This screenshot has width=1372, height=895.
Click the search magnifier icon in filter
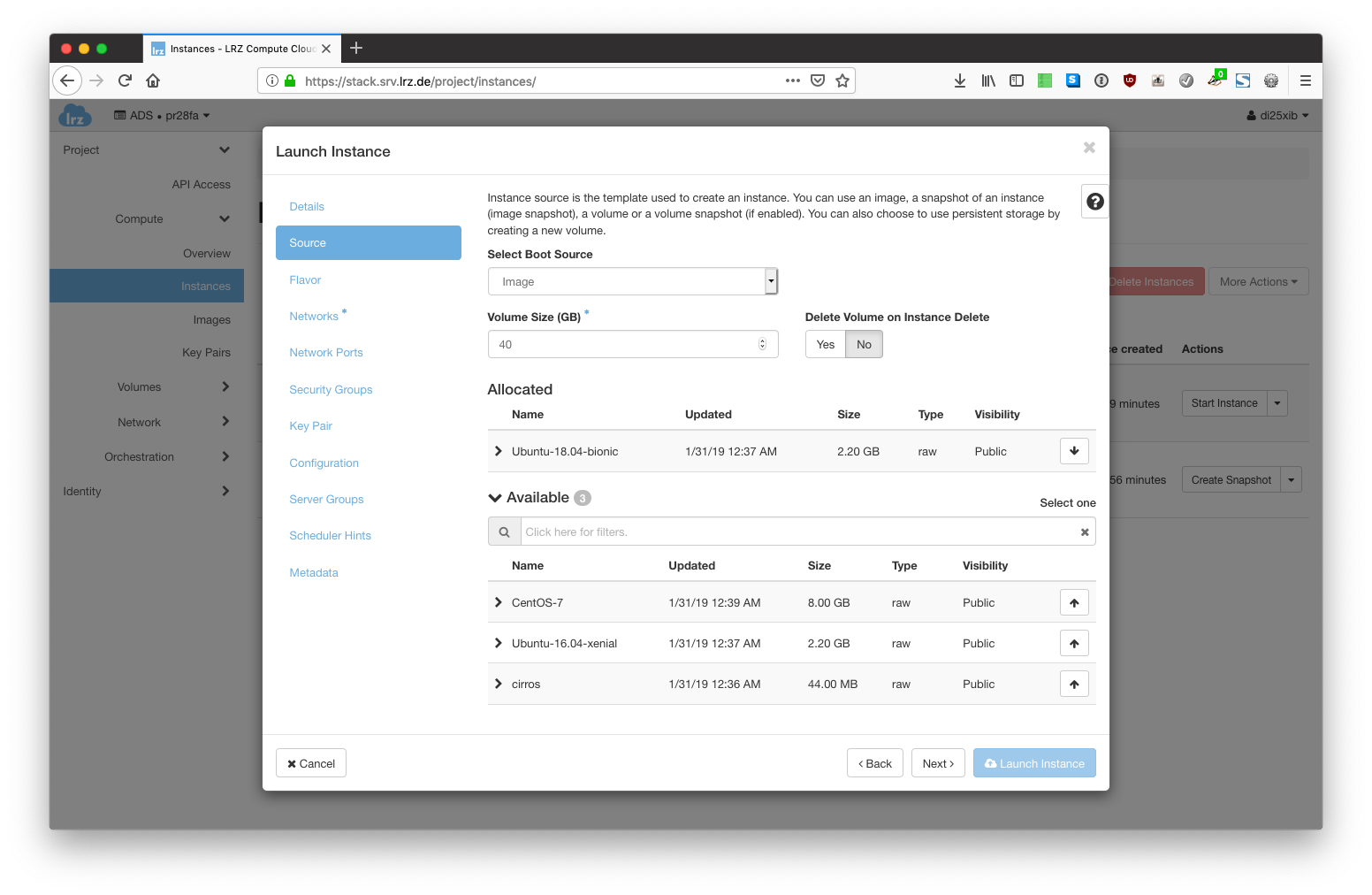tap(504, 532)
